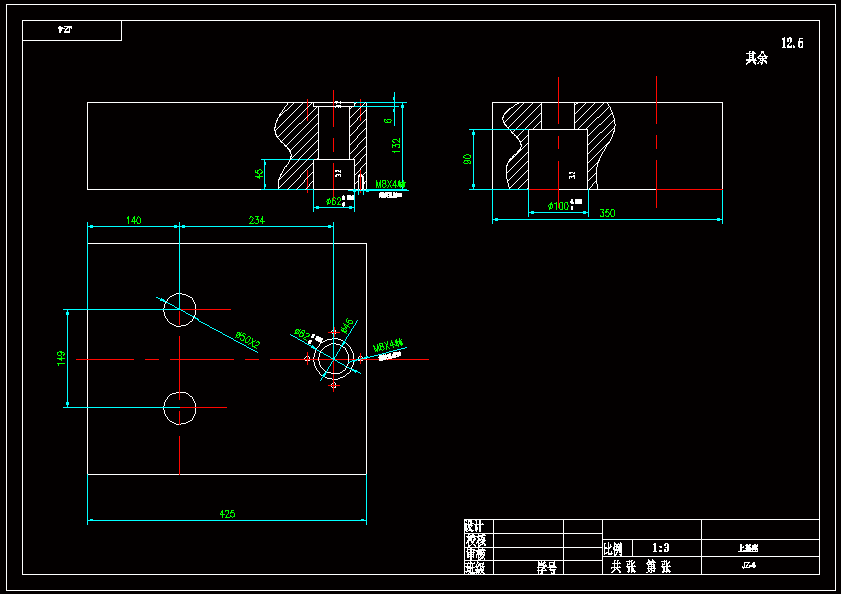Click the "12.6" surface roughness value
Screen dimensions: 841x594
pos(792,43)
